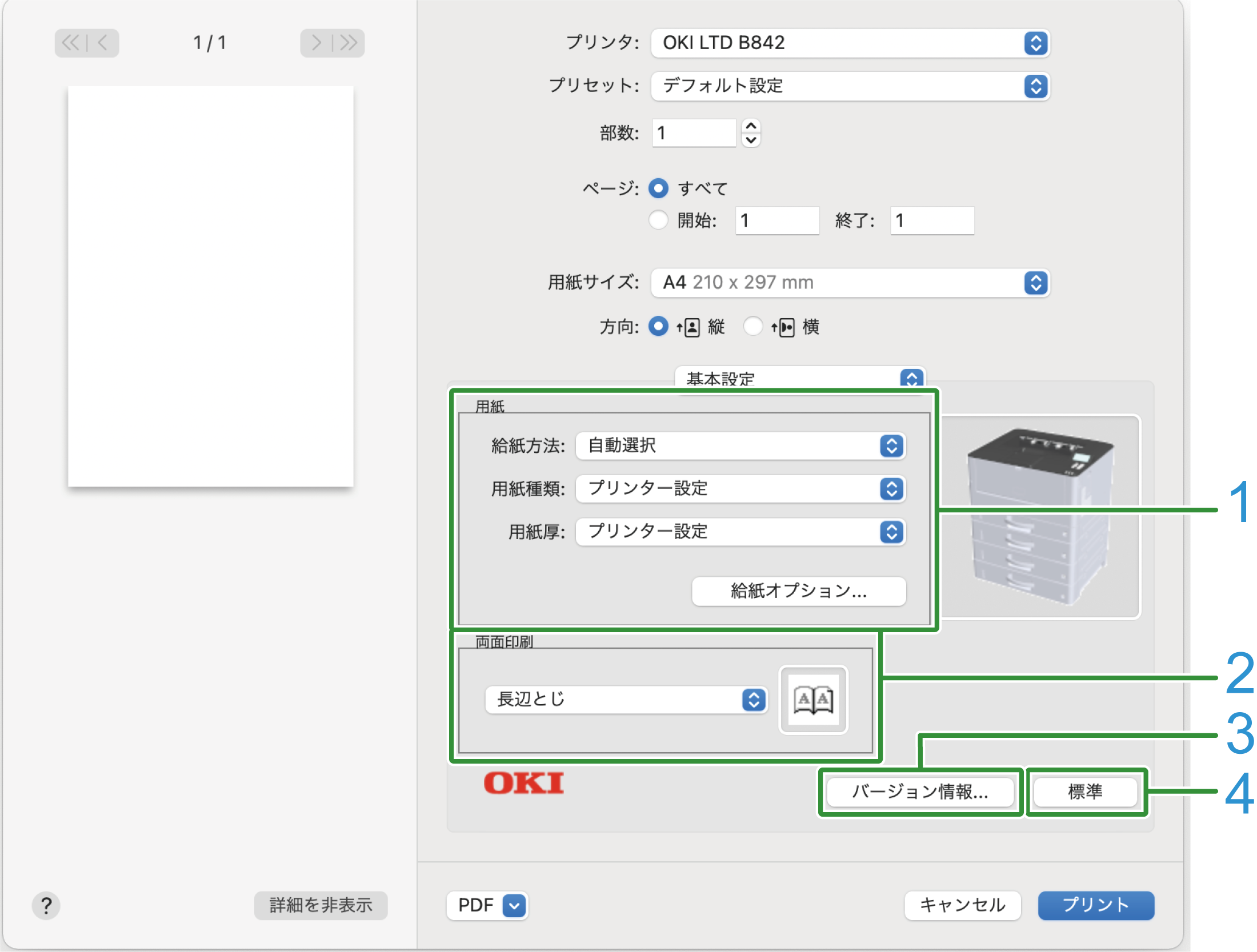Open the プリセット dropdown

[x=850, y=86]
